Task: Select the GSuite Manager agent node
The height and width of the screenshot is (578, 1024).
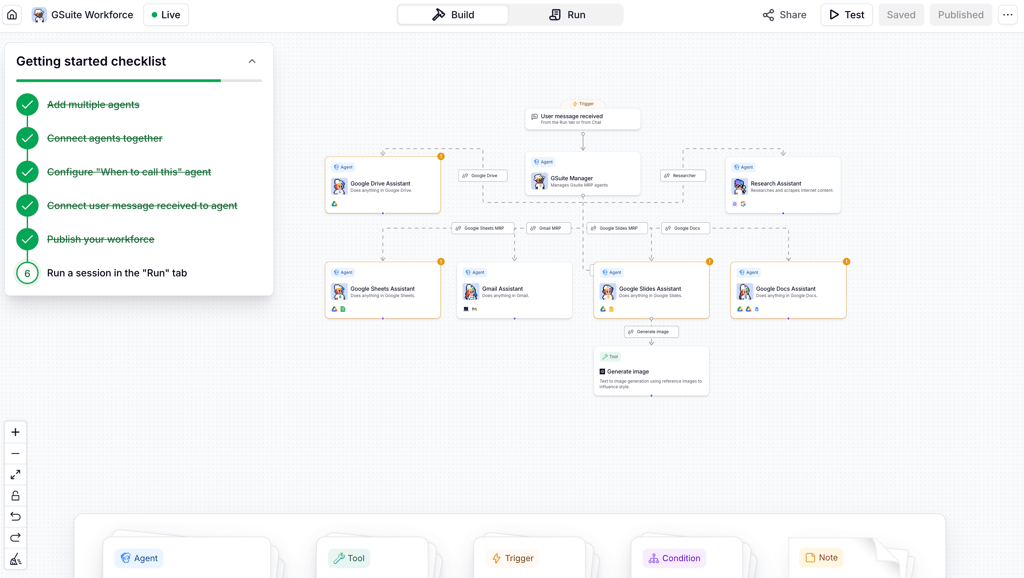Action: (583, 174)
